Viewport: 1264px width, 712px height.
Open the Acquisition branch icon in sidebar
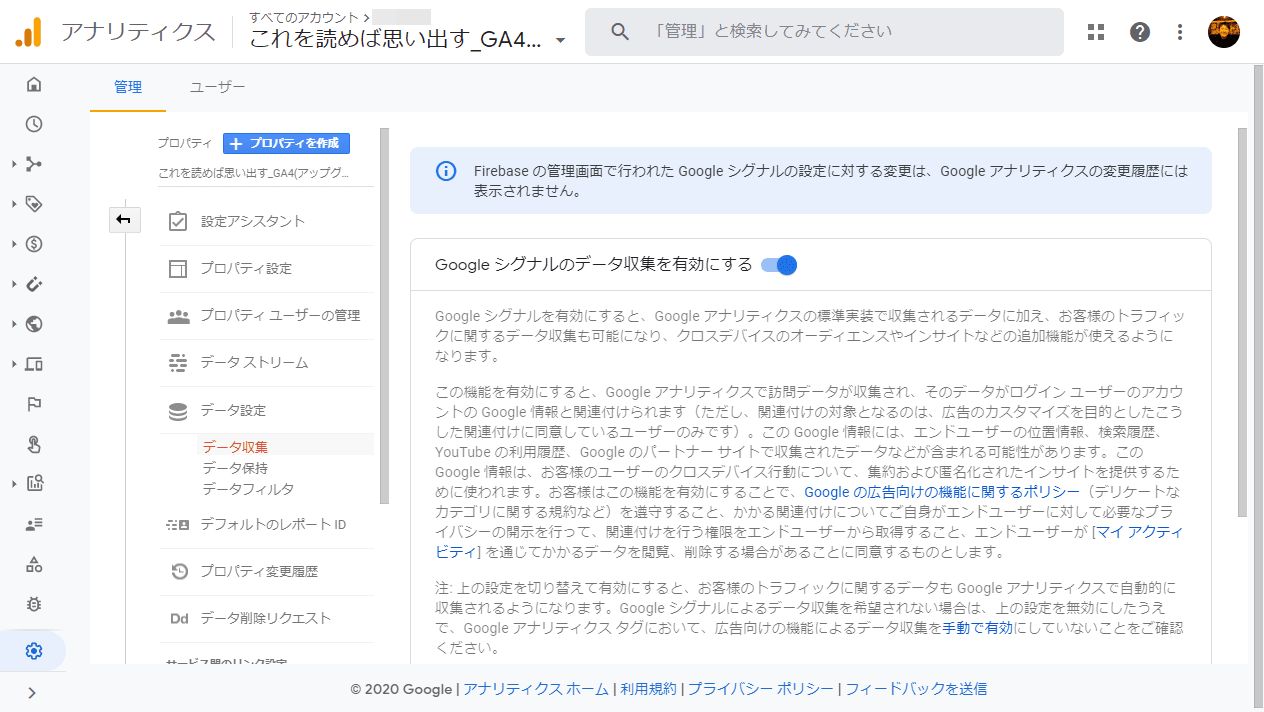(34, 164)
